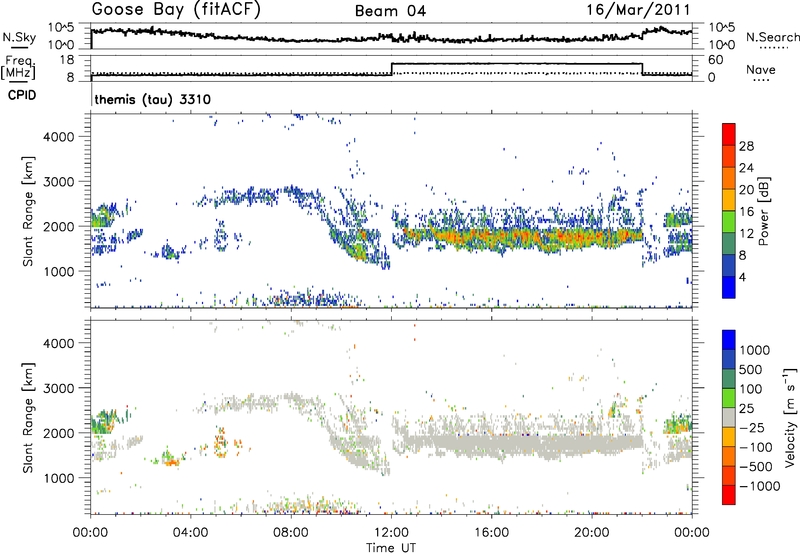The width and height of the screenshot is (800, 554).
Task: Click the green Velocity segment between 25 and 100
Action: (x=729, y=398)
